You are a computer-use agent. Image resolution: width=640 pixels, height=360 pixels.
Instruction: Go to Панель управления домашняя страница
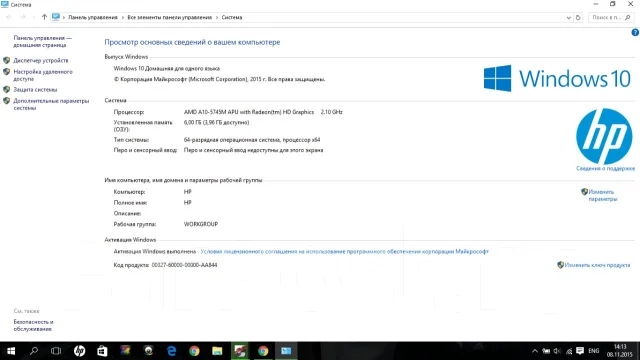pos(42,41)
